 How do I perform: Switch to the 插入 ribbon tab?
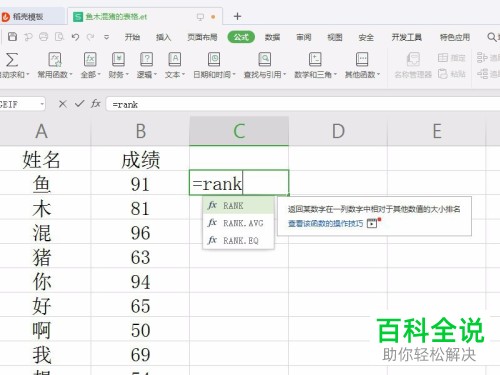163,37
